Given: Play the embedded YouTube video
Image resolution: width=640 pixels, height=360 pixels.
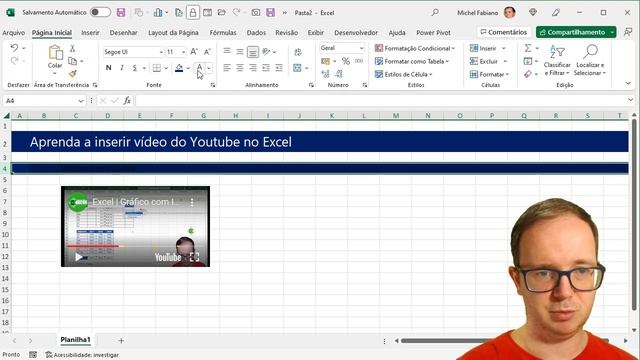Looking at the screenshot, I should (x=79, y=257).
